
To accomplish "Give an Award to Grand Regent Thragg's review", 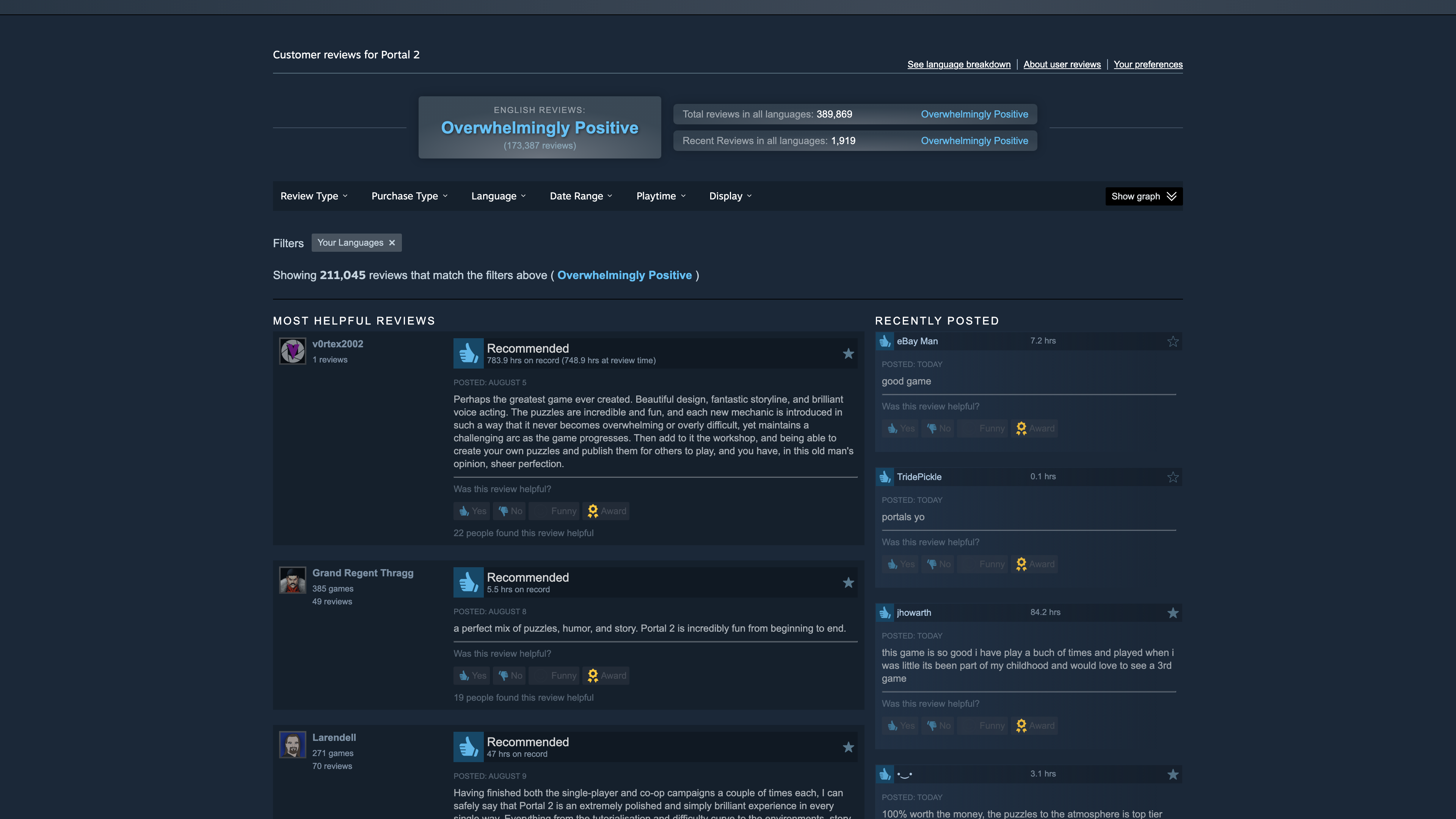I will 607,675.
